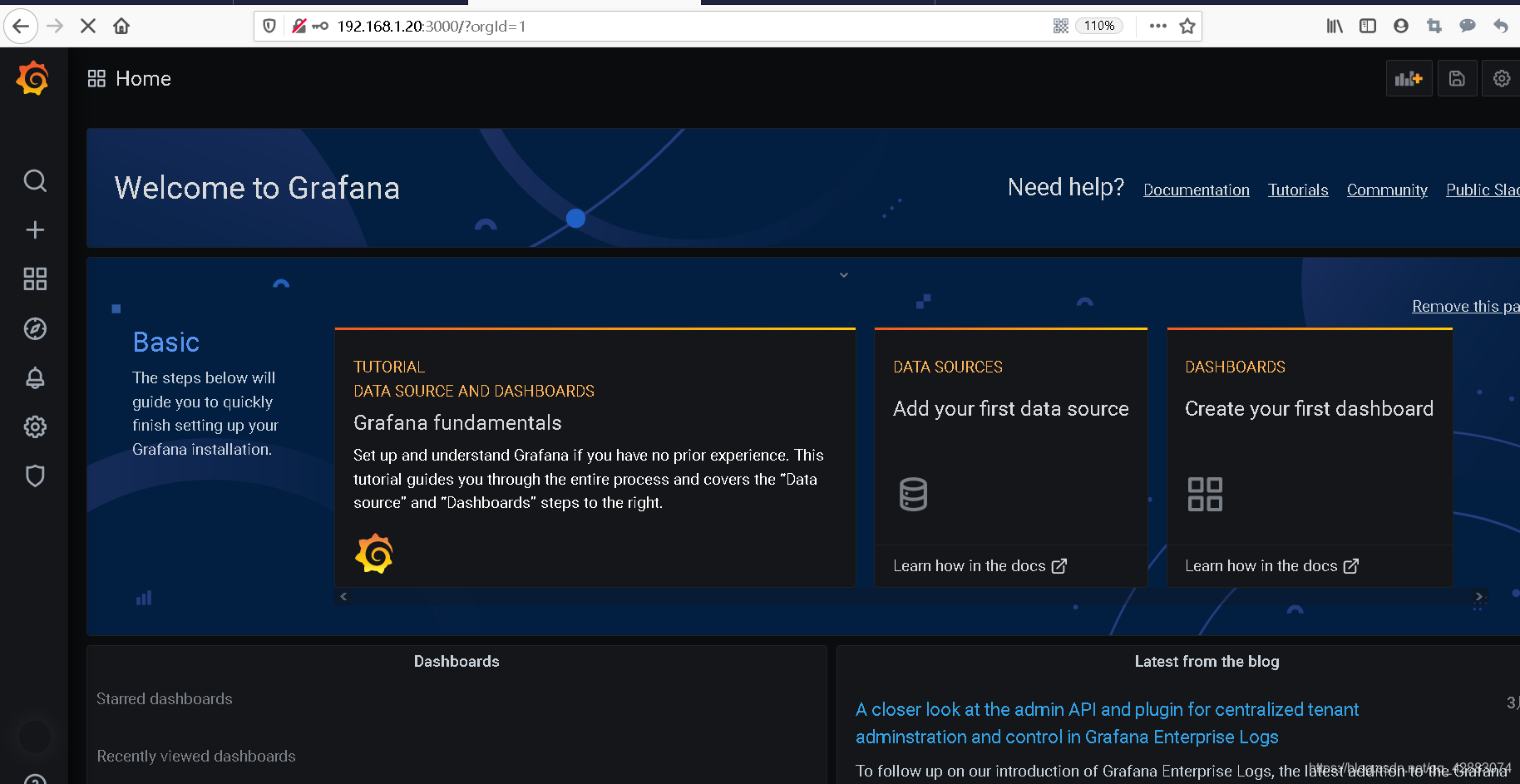Open the Explore compass icon
This screenshot has height=784, width=1520.
click(x=35, y=328)
